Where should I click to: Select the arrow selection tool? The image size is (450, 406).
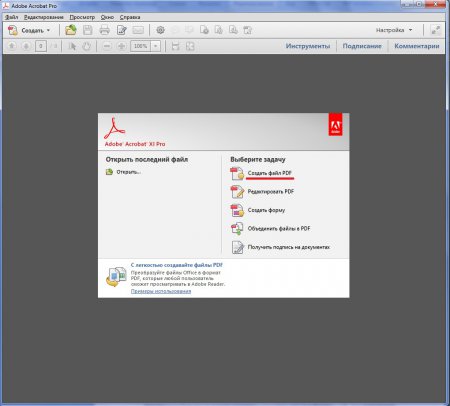click(72, 46)
